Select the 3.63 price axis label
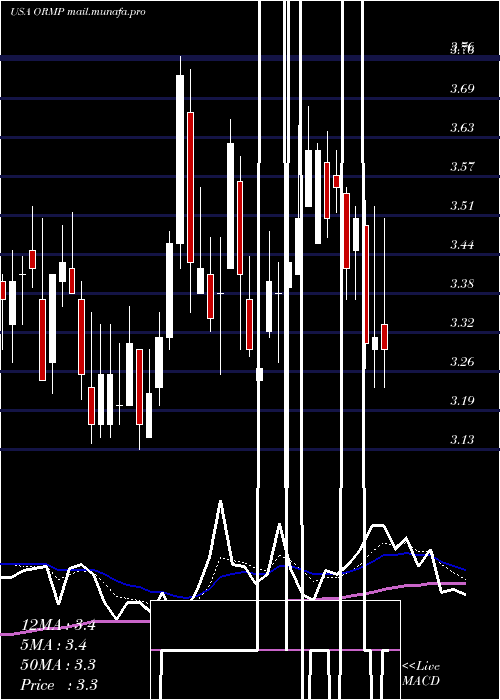Image resolution: width=500 pixels, height=700 pixels. click(x=462, y=128)
